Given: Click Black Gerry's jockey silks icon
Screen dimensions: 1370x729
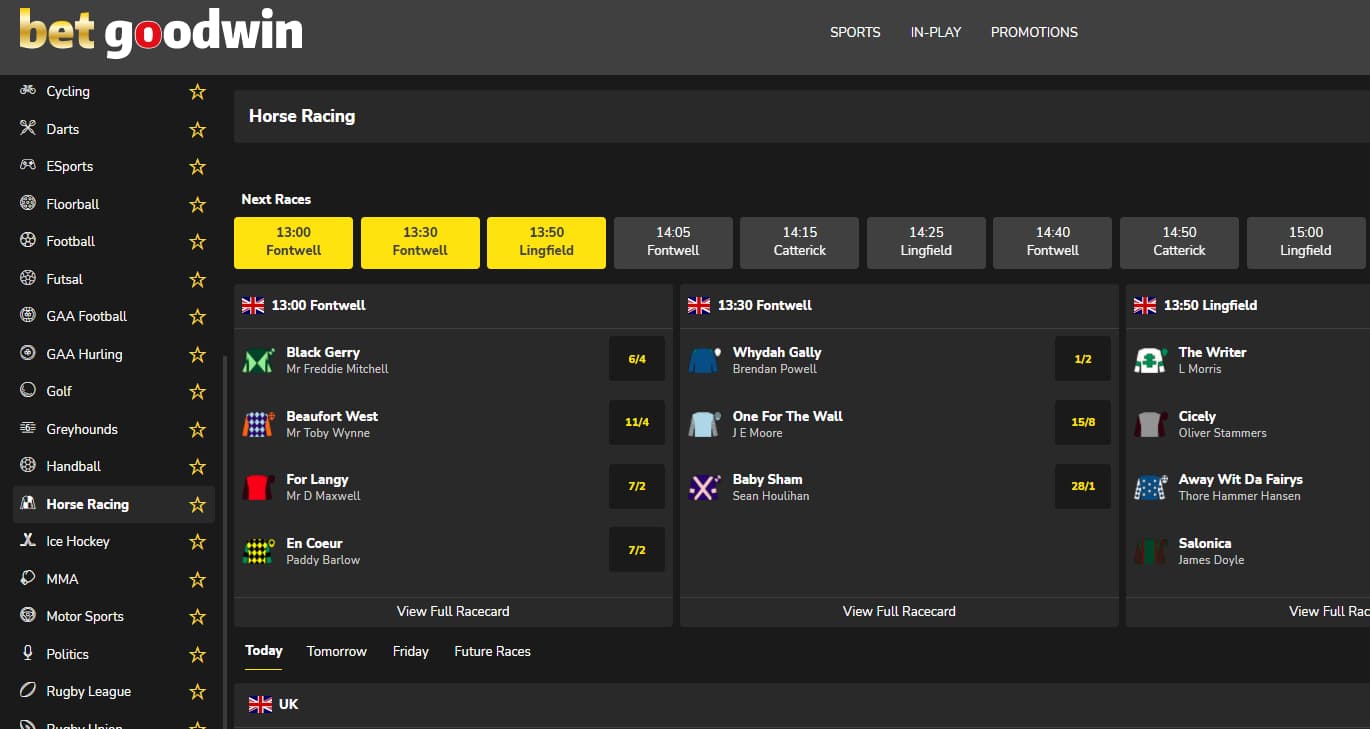Looking at the screenshot, I should tap(258, 360).
